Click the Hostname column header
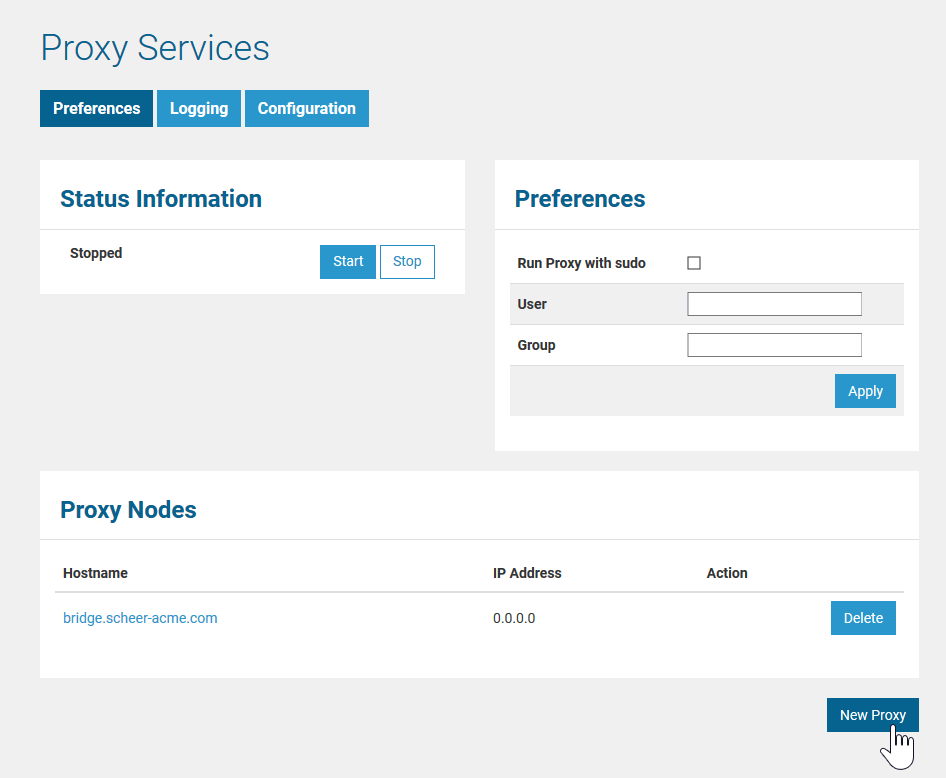This screenshot has width=946, height=778. point(95,573)
